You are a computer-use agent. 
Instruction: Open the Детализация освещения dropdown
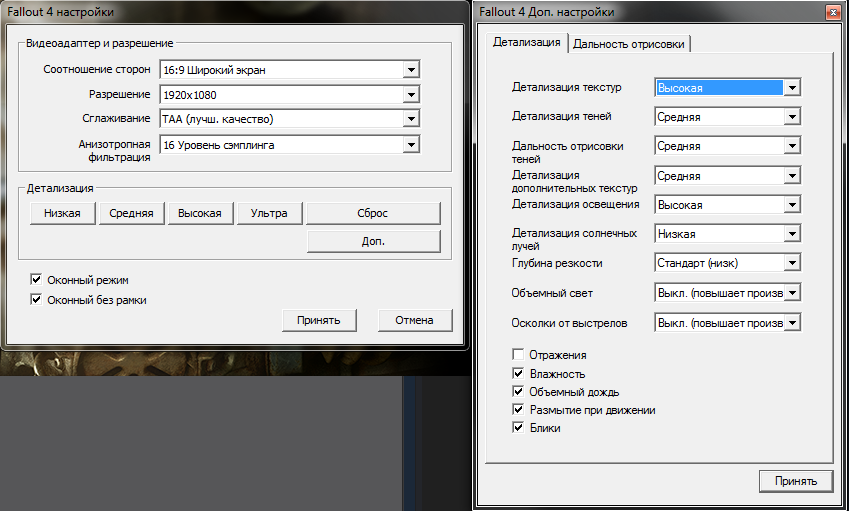tap(727, 205)
